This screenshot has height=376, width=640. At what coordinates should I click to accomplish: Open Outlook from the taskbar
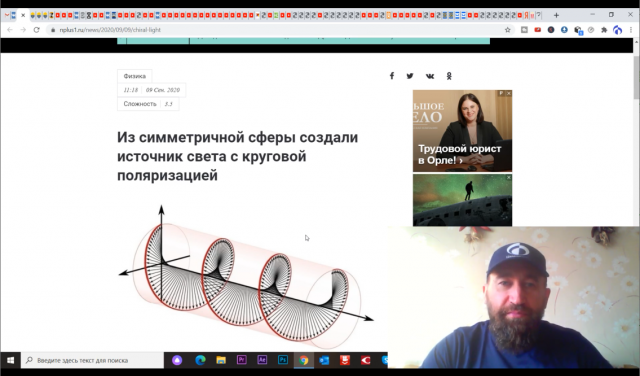tap(324, 360)
